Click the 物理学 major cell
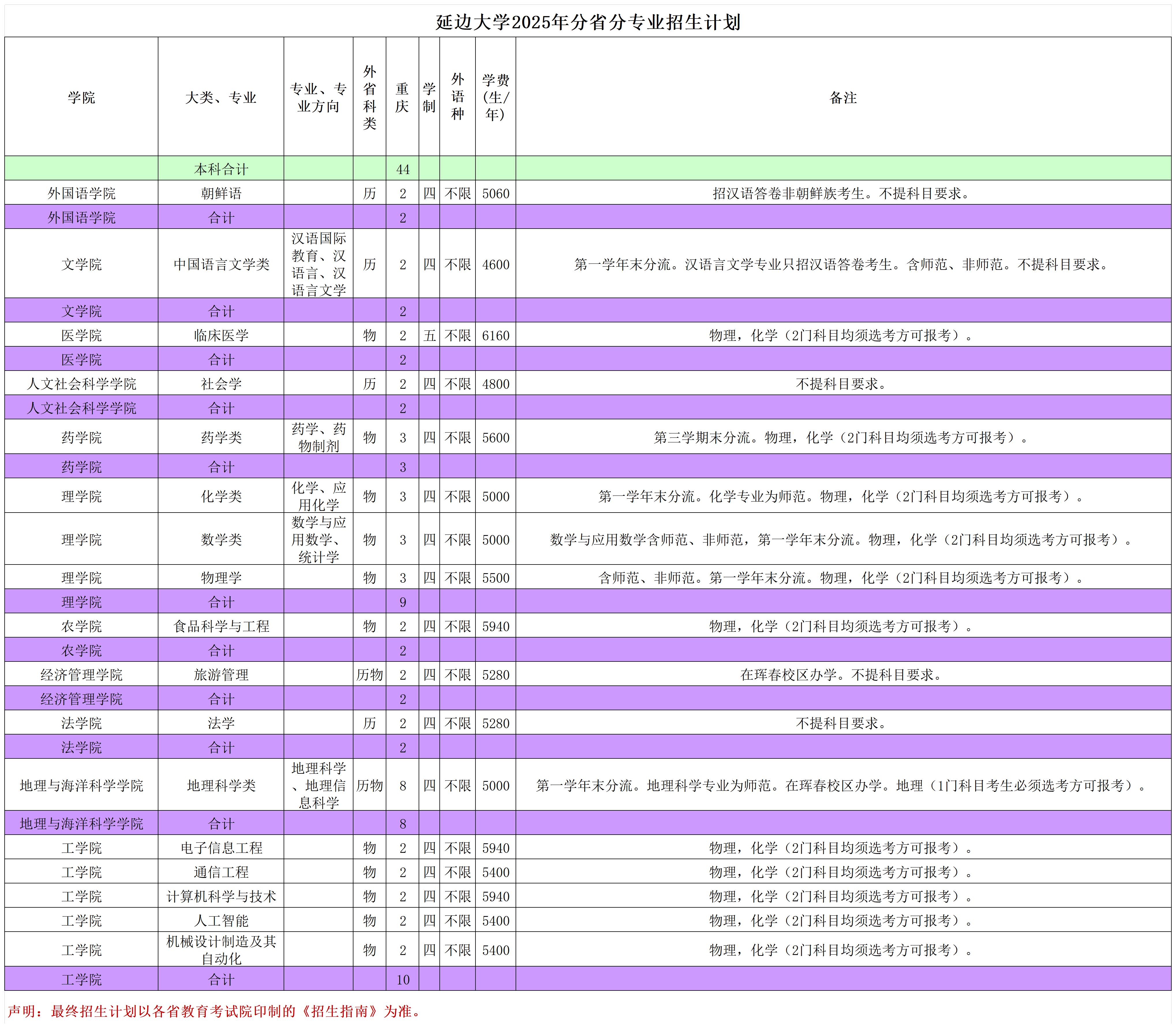1176x1028 pixels. pos(221,577)
